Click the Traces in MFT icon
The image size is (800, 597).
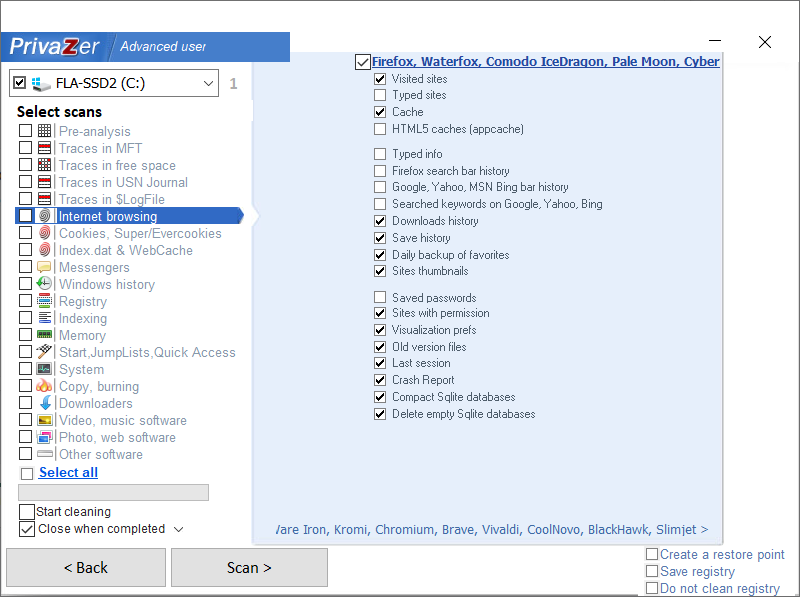pyautogui.click(x=44, y=148)
